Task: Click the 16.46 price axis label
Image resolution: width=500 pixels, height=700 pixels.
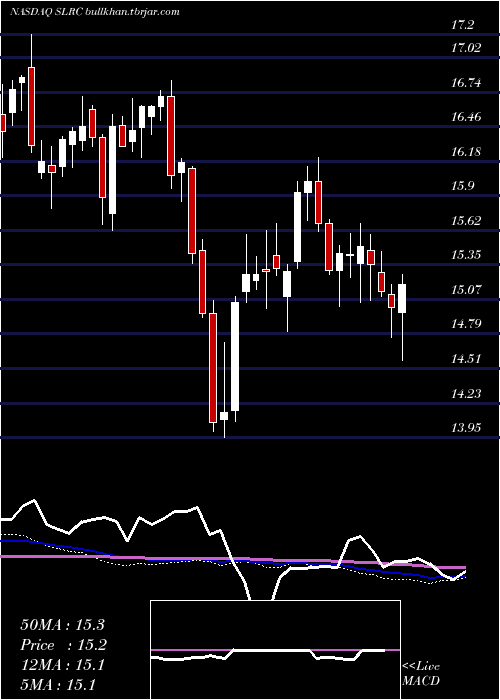Action: [x=466, y=117]
